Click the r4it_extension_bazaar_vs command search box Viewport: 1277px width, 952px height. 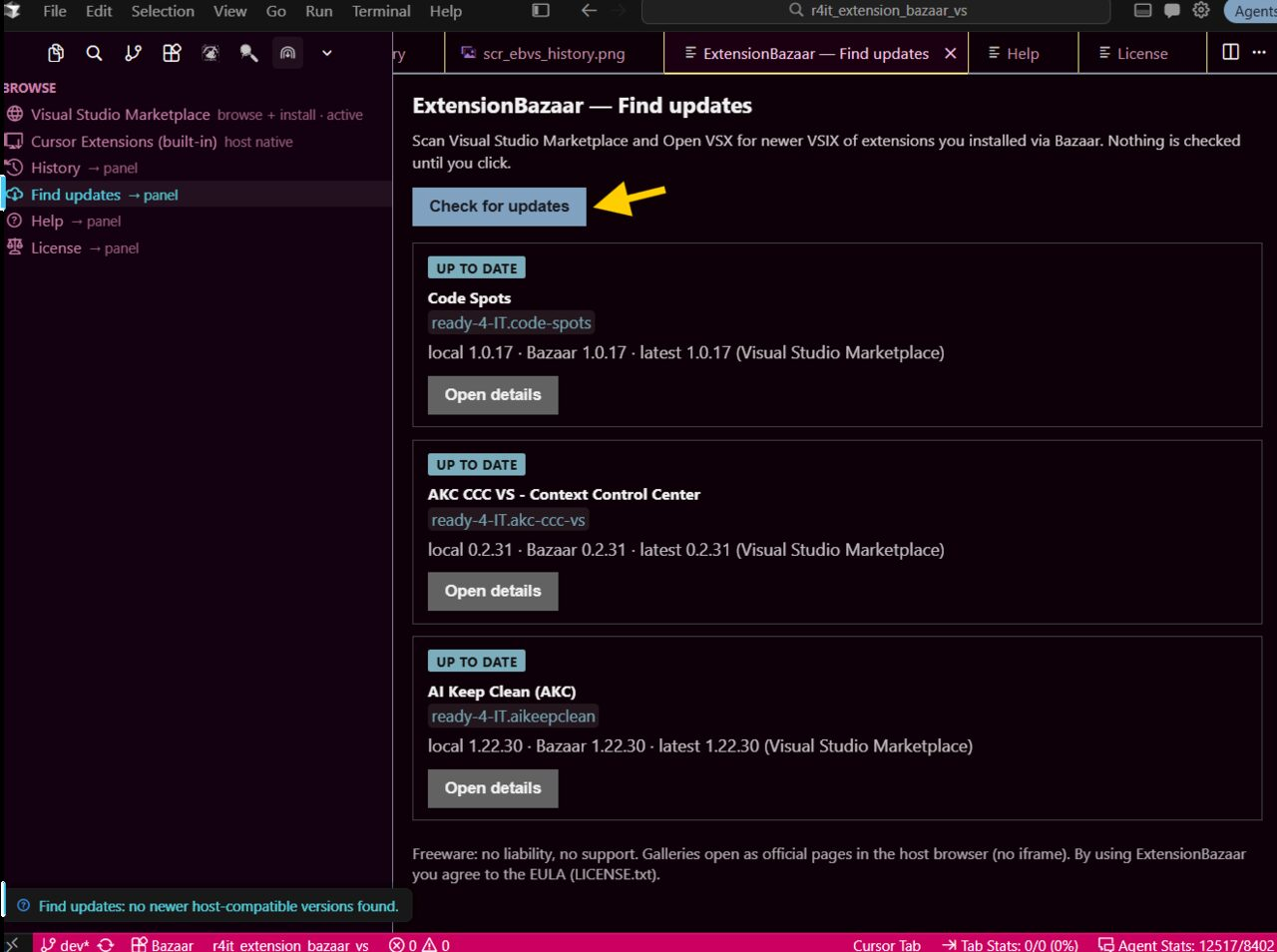click(x=876, y=11)
